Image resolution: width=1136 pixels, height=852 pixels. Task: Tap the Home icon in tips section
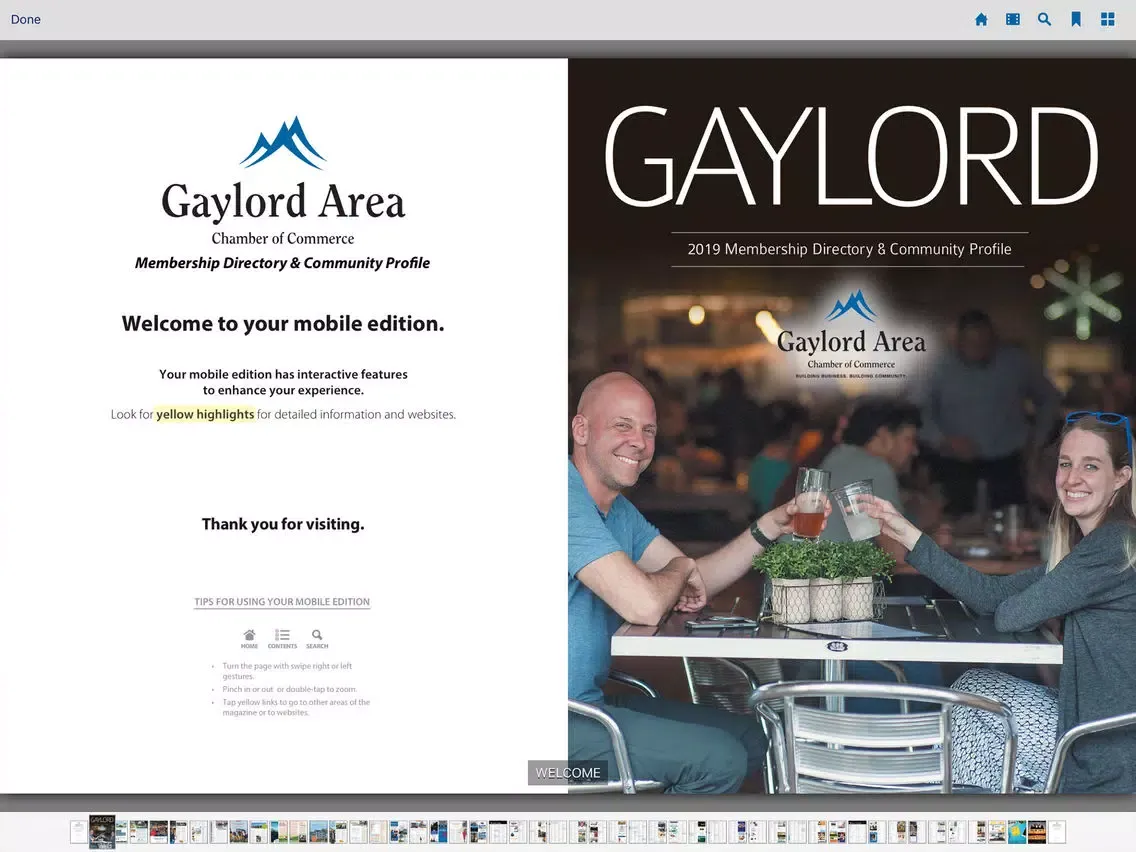(x=249, y=639)
